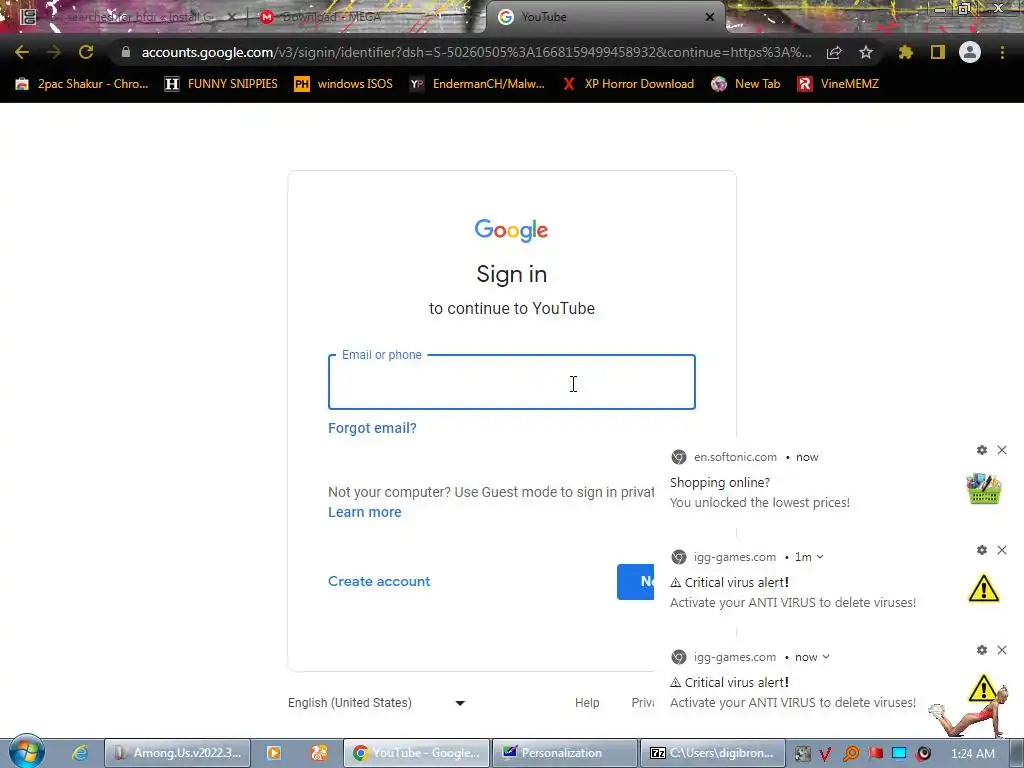
Task: Go back with the browser back arrow
Action: point(22,52)
